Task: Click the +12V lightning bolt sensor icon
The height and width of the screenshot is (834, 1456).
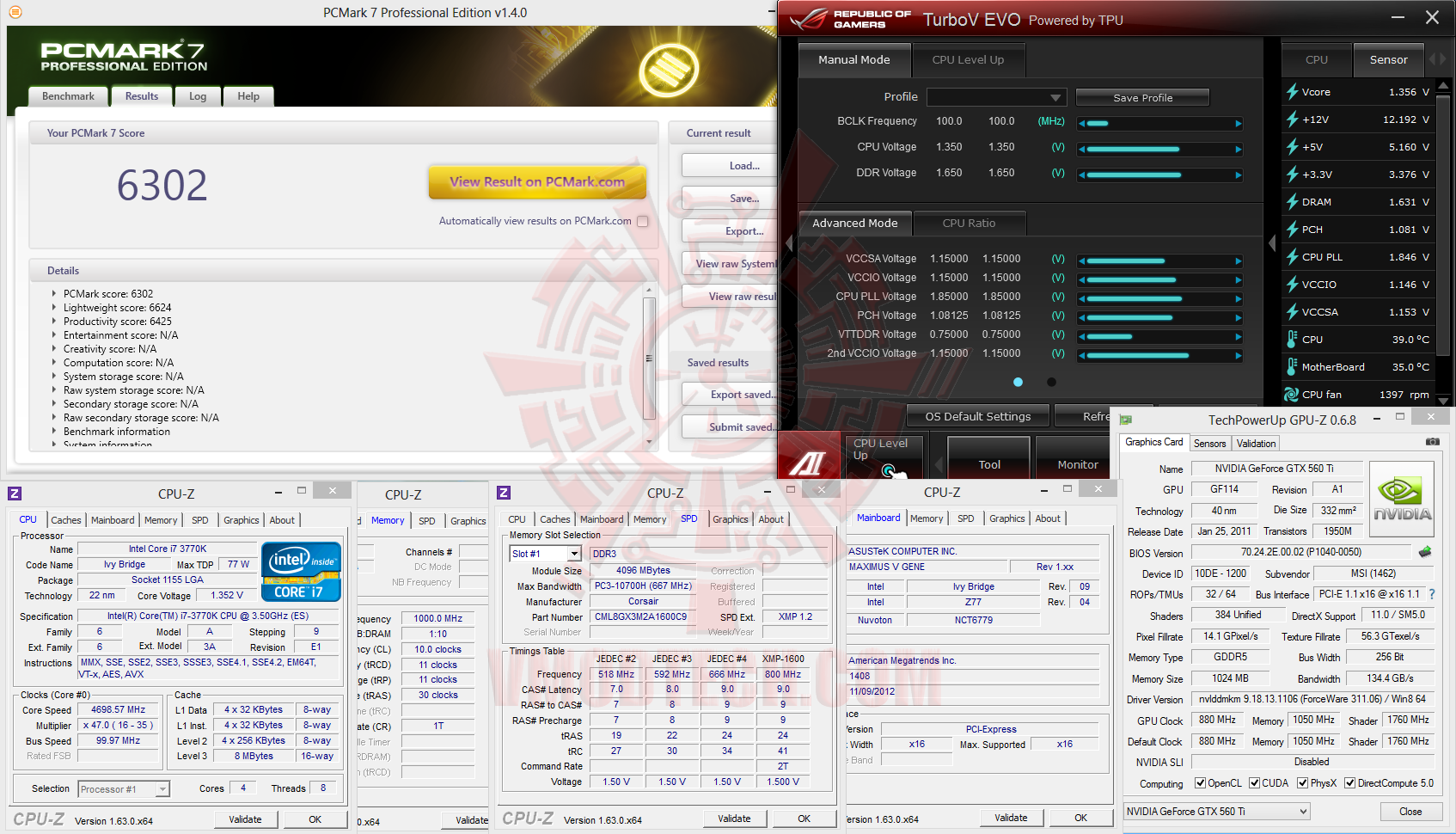Action: click(1292, 120)
